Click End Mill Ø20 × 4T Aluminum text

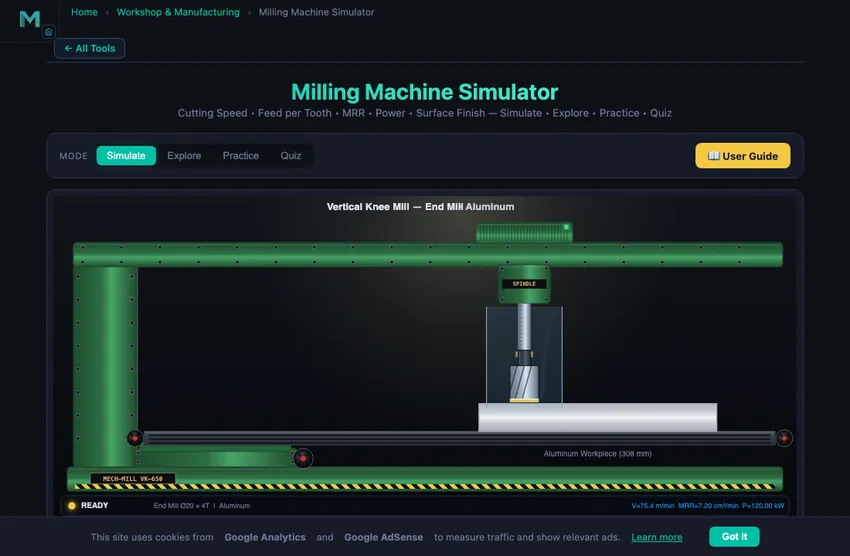pos(202,506)
